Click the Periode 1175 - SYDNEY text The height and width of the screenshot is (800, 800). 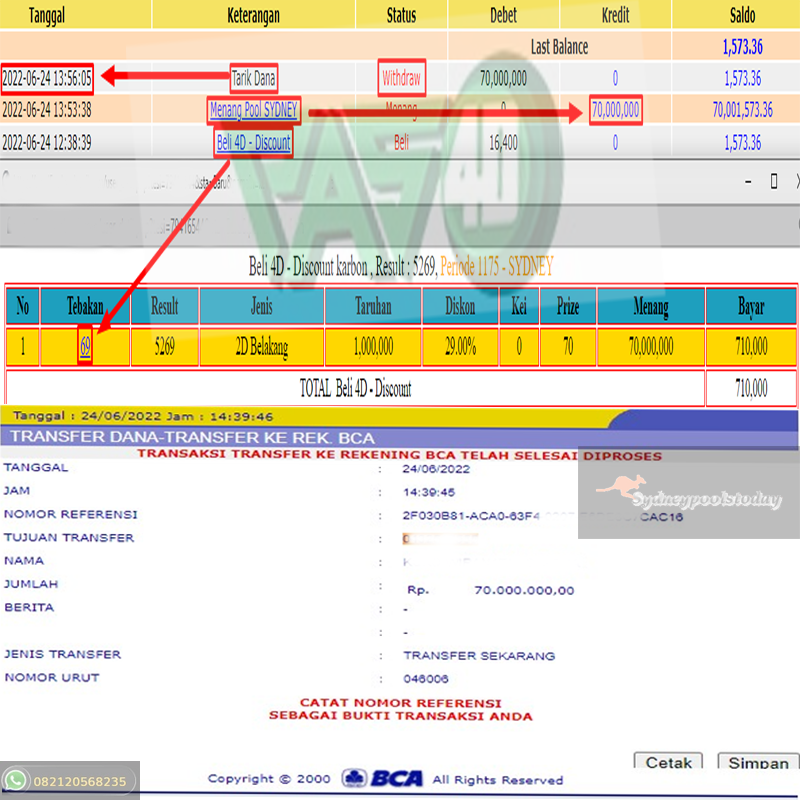[x=496, y=266]
